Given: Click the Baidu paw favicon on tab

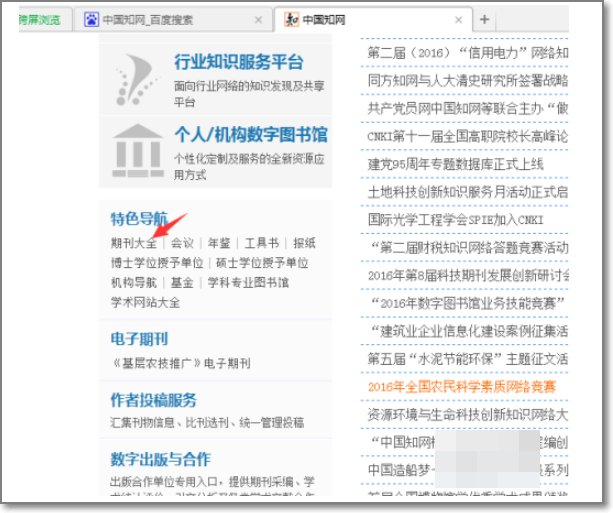Looking at the screenshot, I should [x=91, y=20].
